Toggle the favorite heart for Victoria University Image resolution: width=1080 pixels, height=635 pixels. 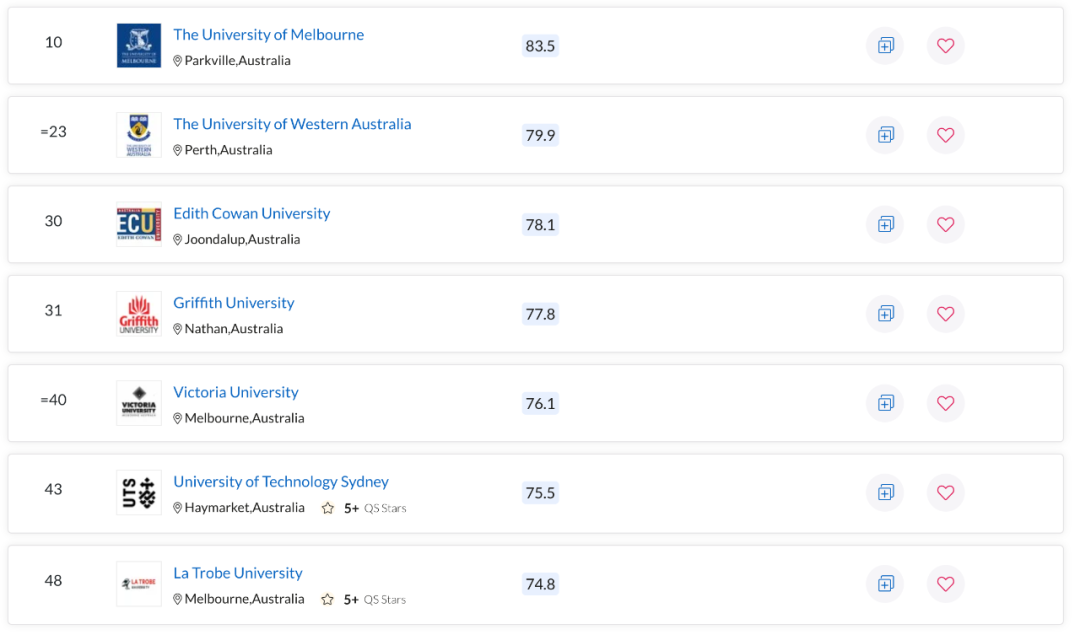click(945, 403)
